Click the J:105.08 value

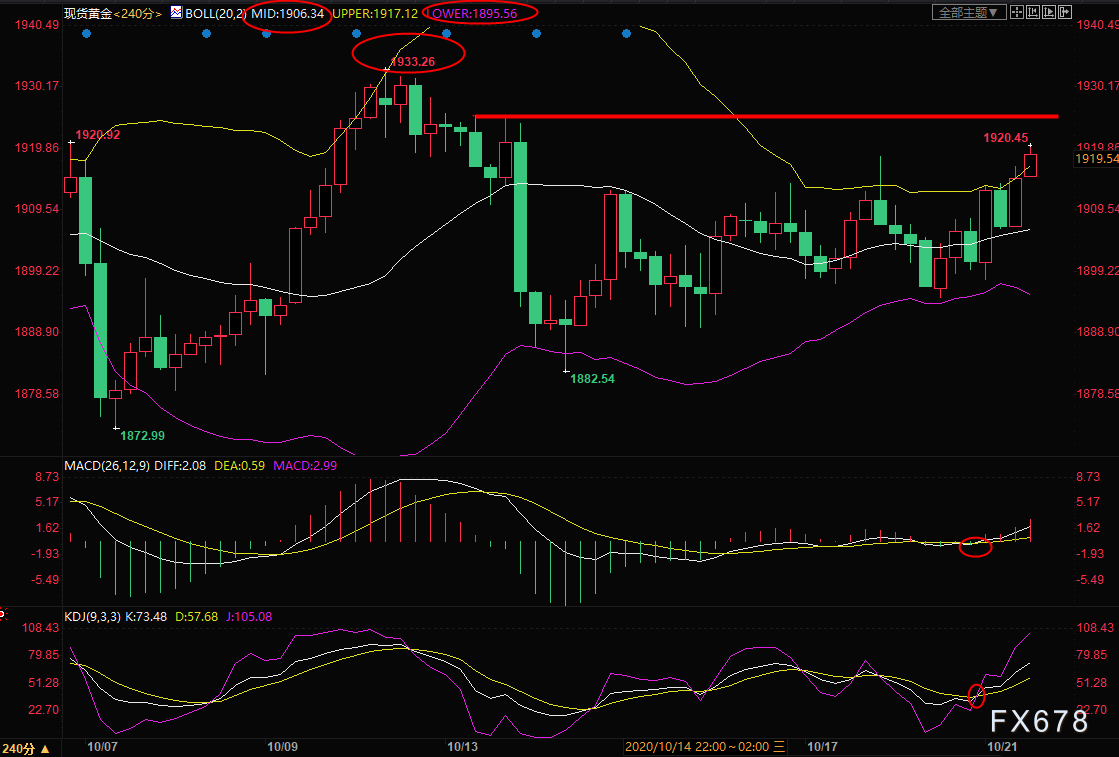249,616
